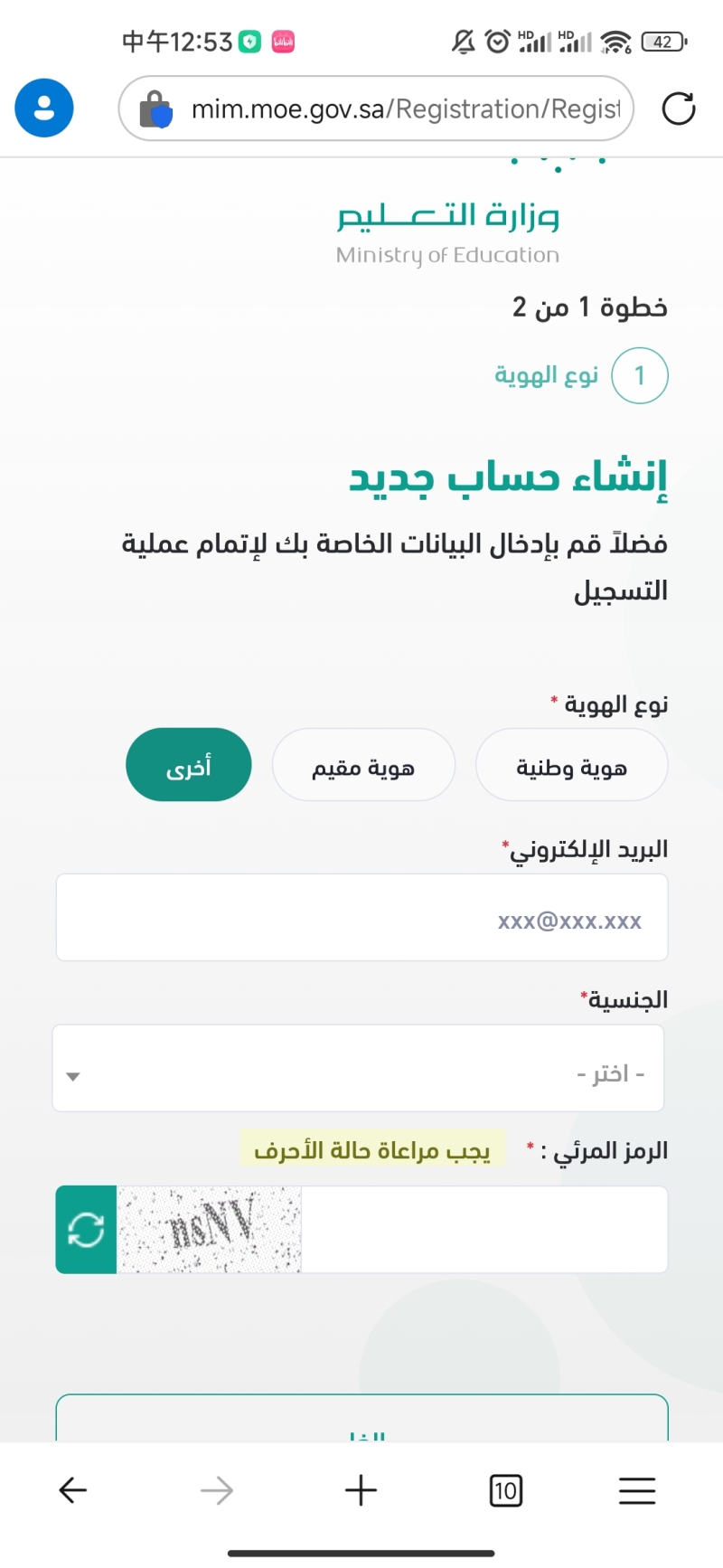Tap the site security lock icon
This screenshot has height=1568, width=723.
coord(155,109)
